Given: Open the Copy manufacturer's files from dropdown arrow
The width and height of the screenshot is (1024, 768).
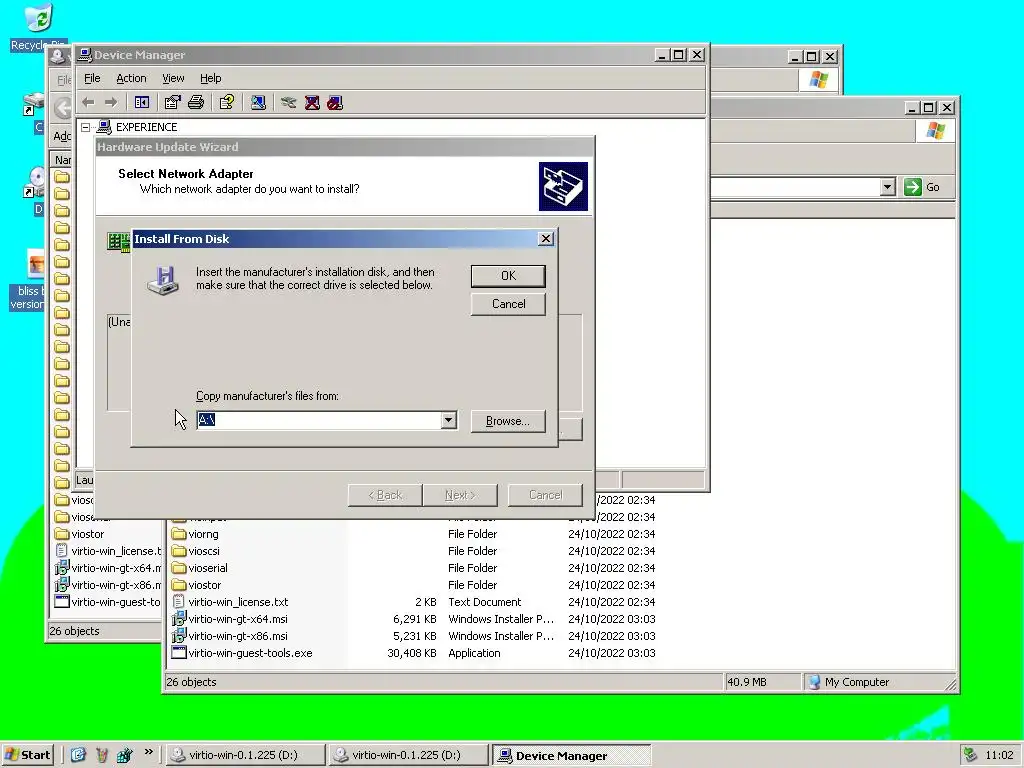Looking at the screenshot, I should click(x=448, y=420).
